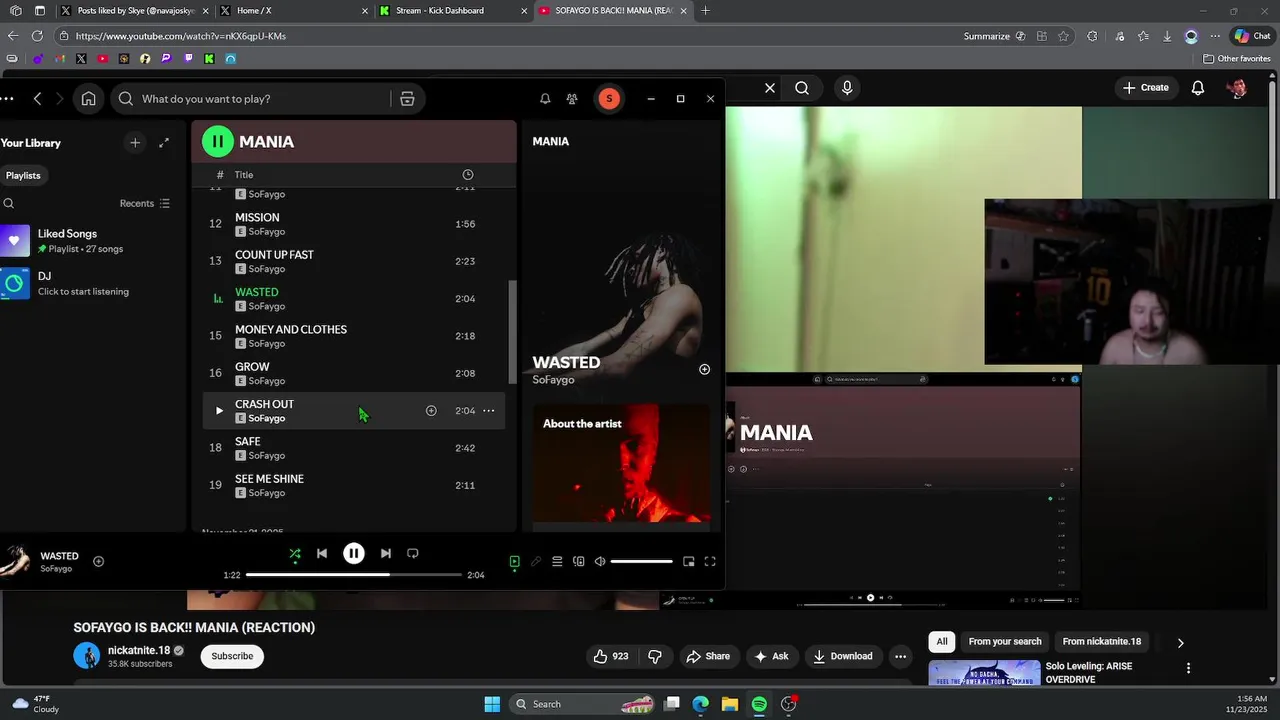Open lyrics microphone icon in Spotify
The height and width of the screenshot is (720, 1280).
[x=536, y=562]
